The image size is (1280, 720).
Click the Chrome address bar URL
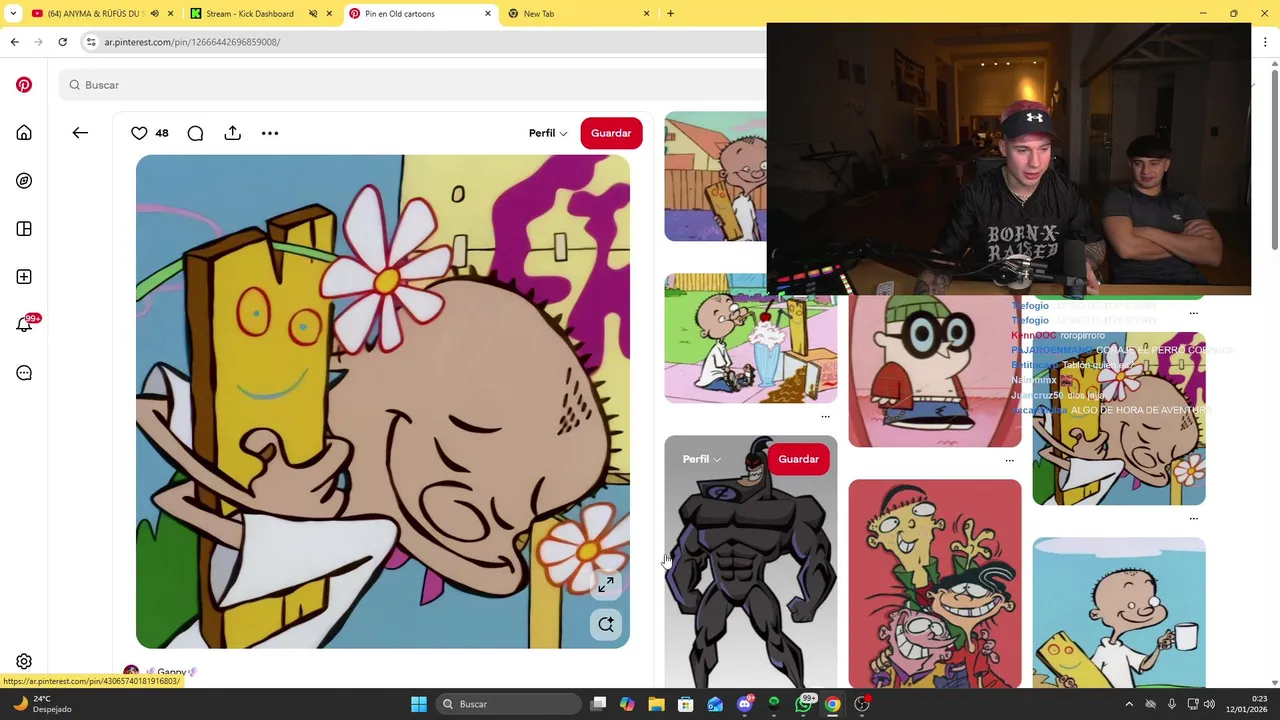[x=192, y=42]
